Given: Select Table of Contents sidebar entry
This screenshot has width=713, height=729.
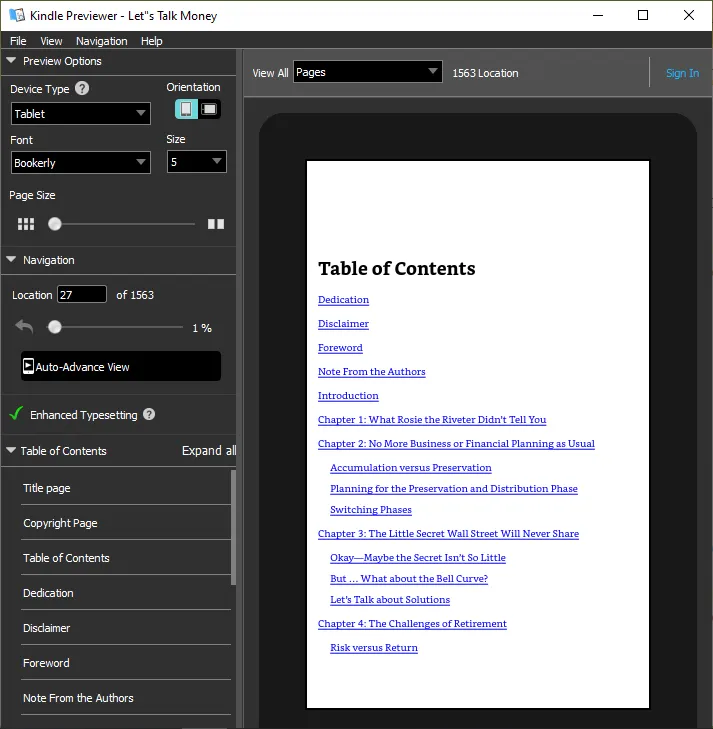Looking at the screenshot, I should 126,557.
